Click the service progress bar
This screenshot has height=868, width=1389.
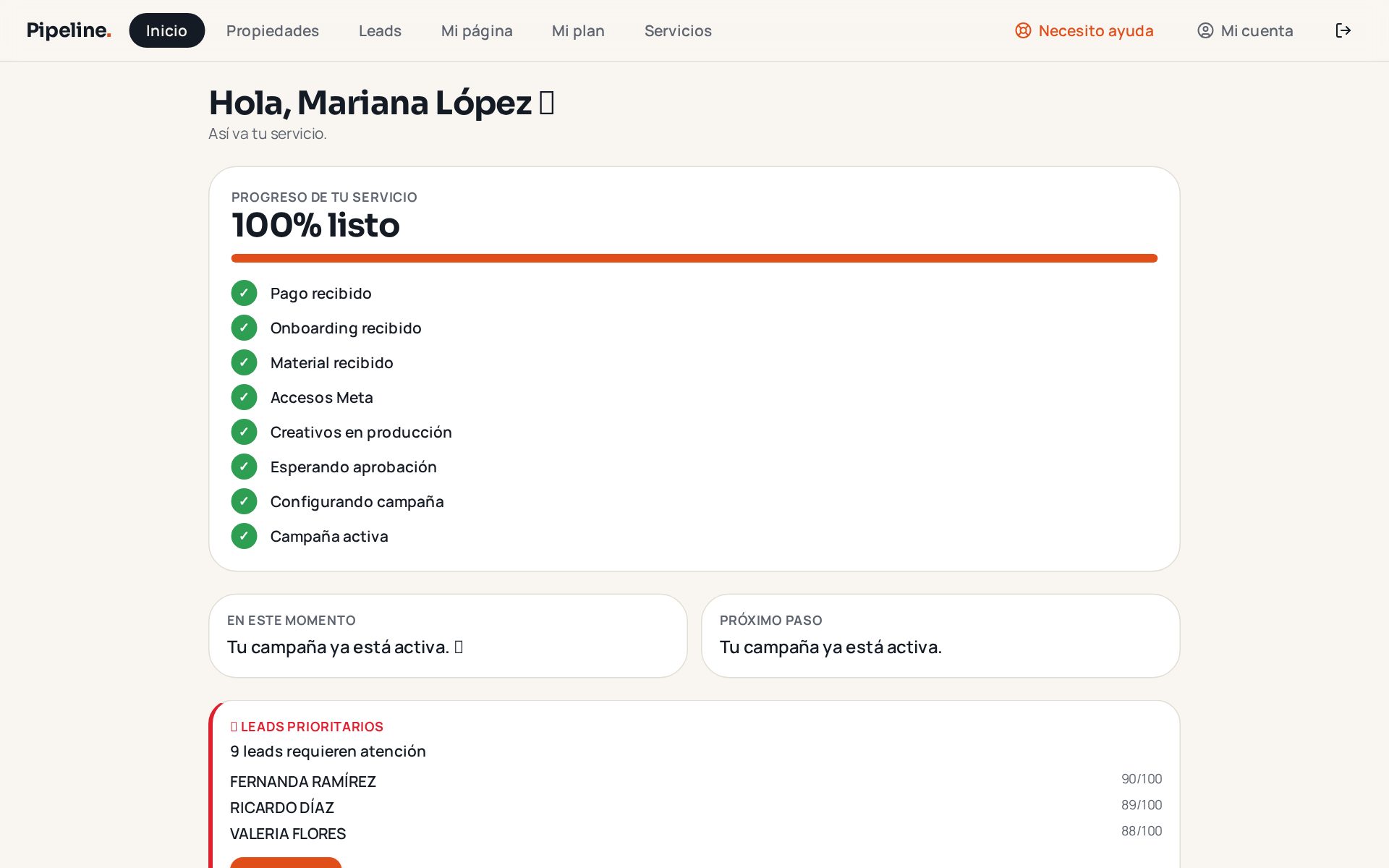(694, 258)
